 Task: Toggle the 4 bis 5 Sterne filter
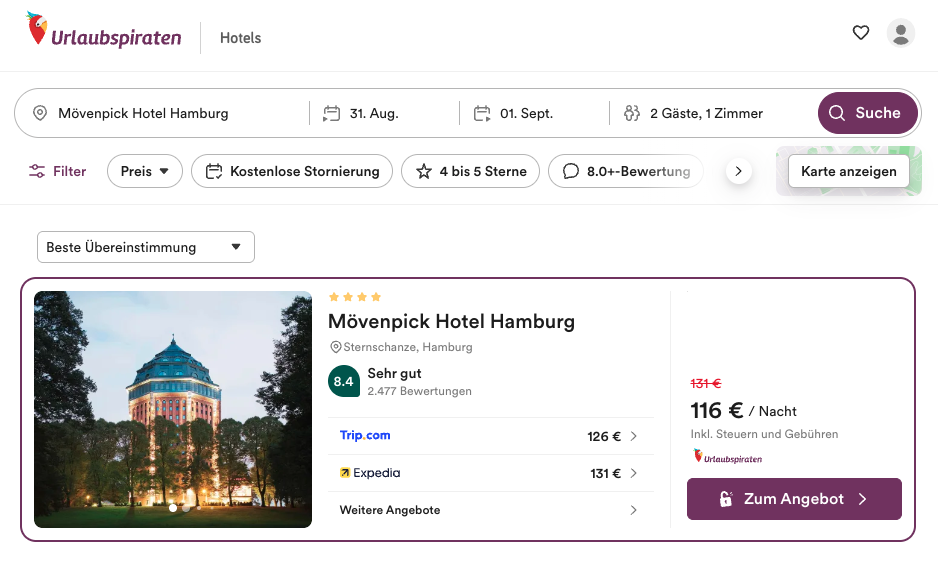pyautogui.click(x=470, y=171)
